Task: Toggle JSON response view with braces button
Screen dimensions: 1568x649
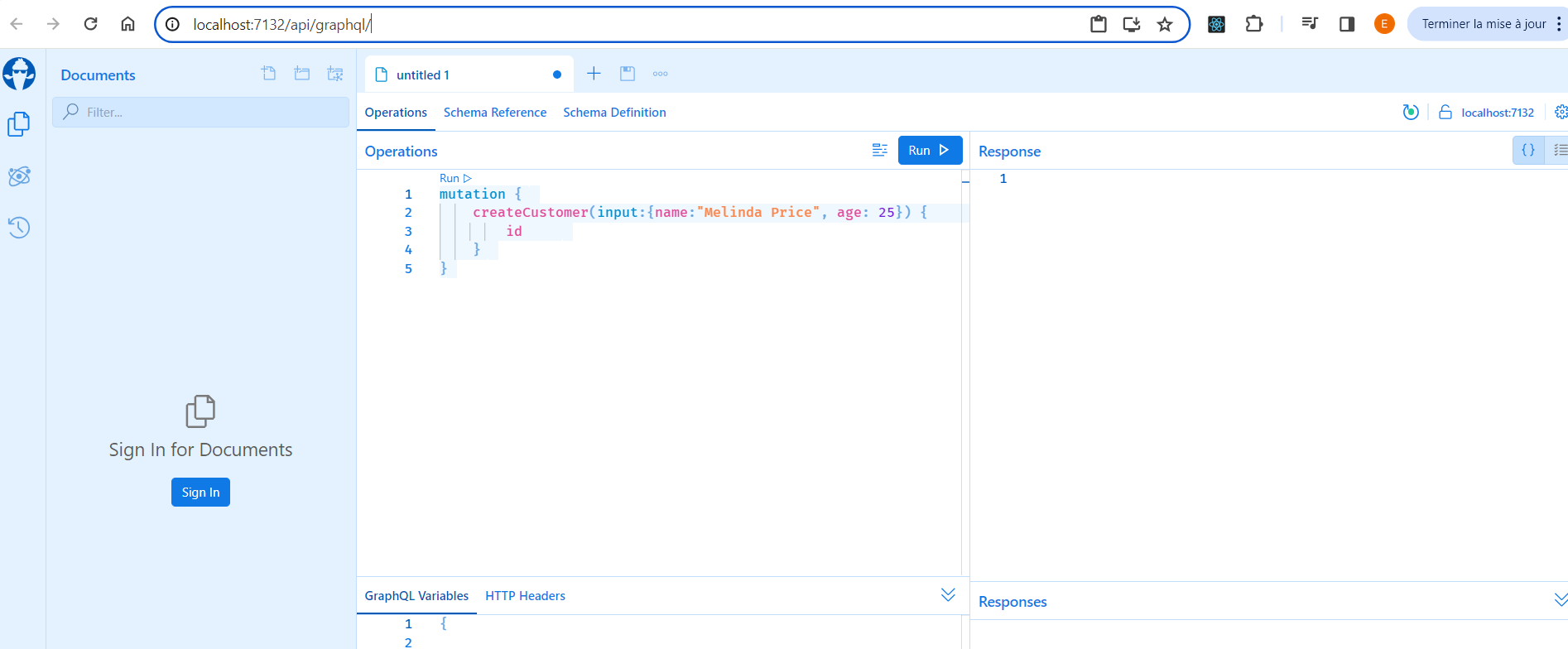Action: coord(1528,150)
